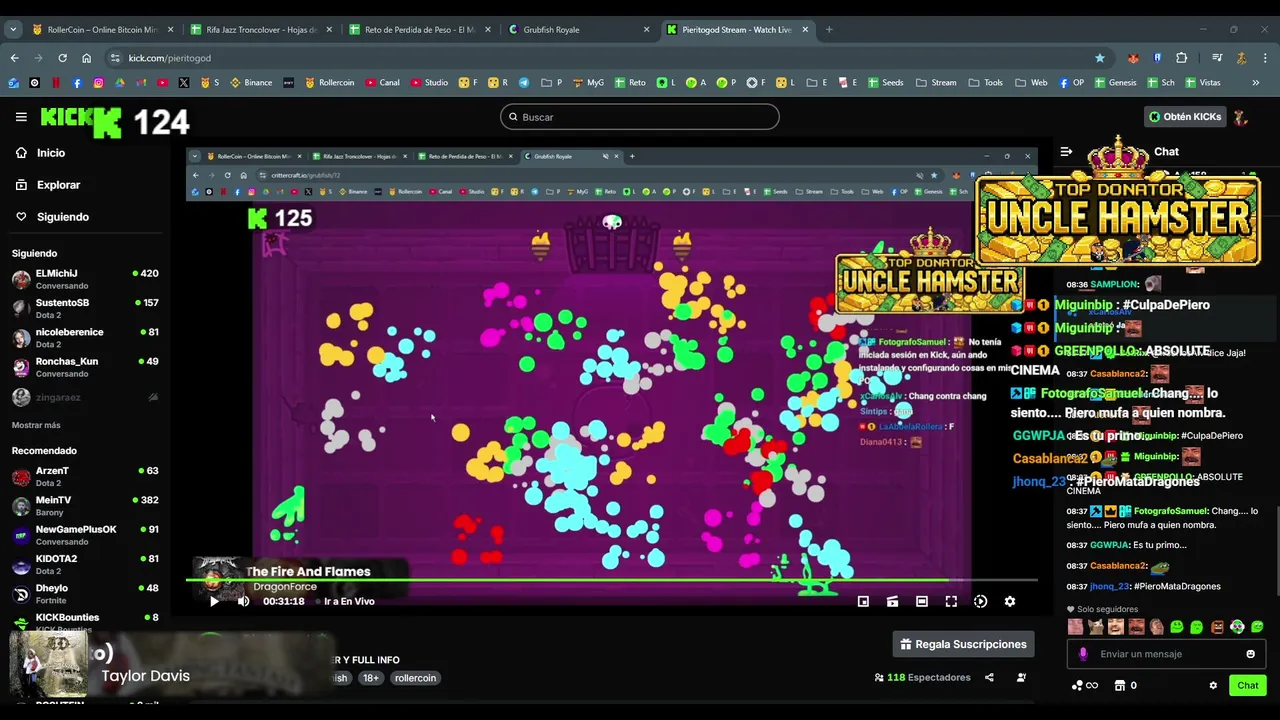The height and width of the screenshot is (720, 1280).
Task: Switch to Reto de Perdida de Peso tab
Action: click(x=420, y=30)
